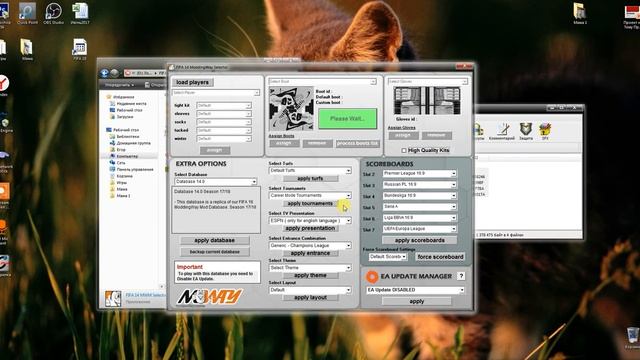Click the apply scoreboards button
The width and height of the screenshot is (640, 360).
pyautogui.click(x=420, y=240)
